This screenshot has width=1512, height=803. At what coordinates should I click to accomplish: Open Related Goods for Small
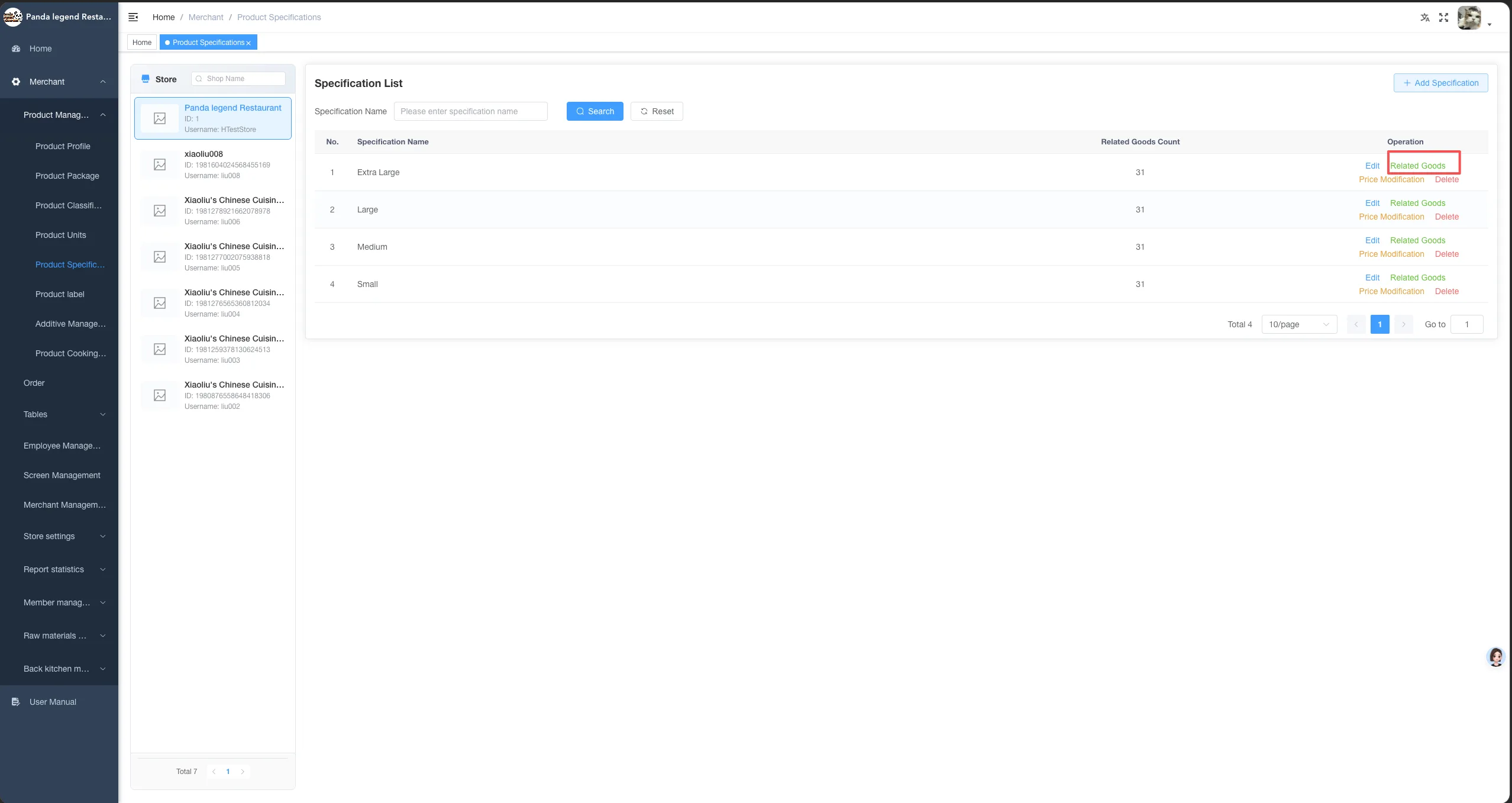(1417, 278)
